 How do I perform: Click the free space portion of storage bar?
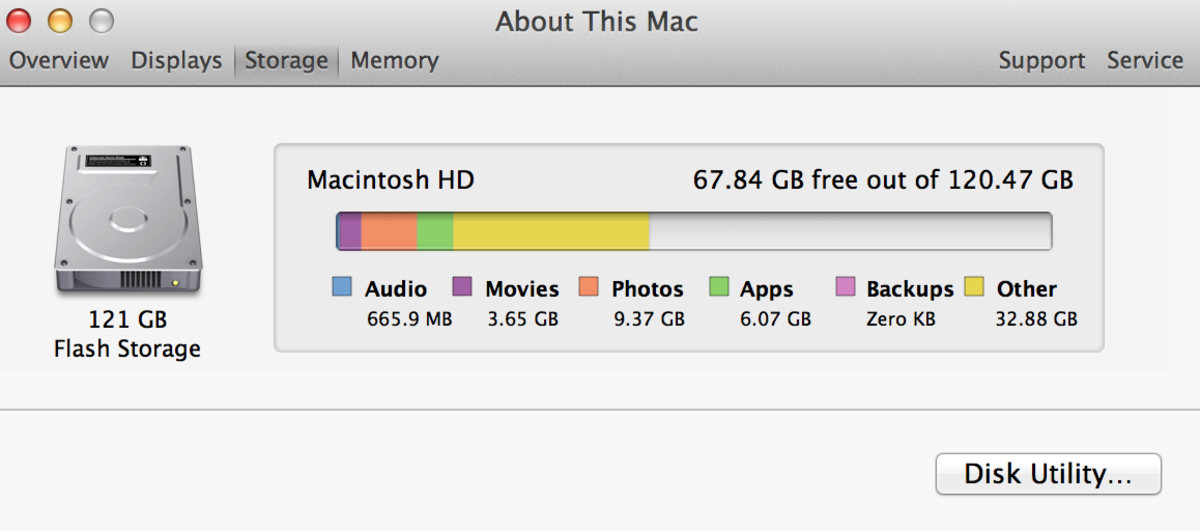coord(850,231)
